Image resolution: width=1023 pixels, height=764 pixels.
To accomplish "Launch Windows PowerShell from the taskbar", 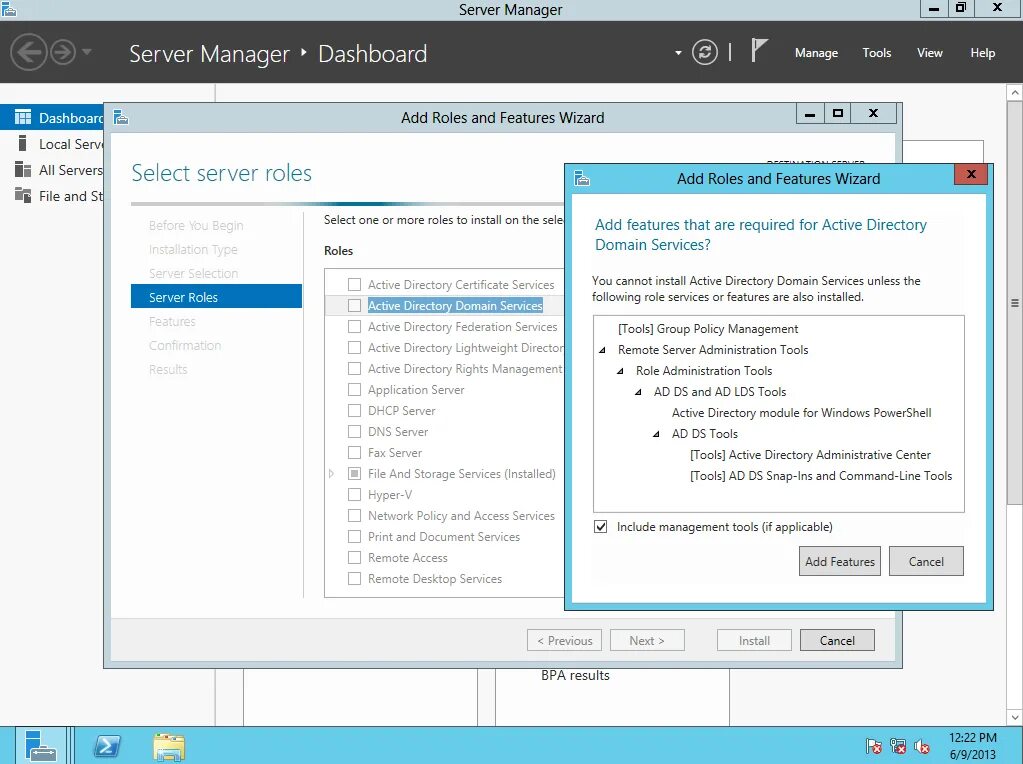I will (106, 746).
